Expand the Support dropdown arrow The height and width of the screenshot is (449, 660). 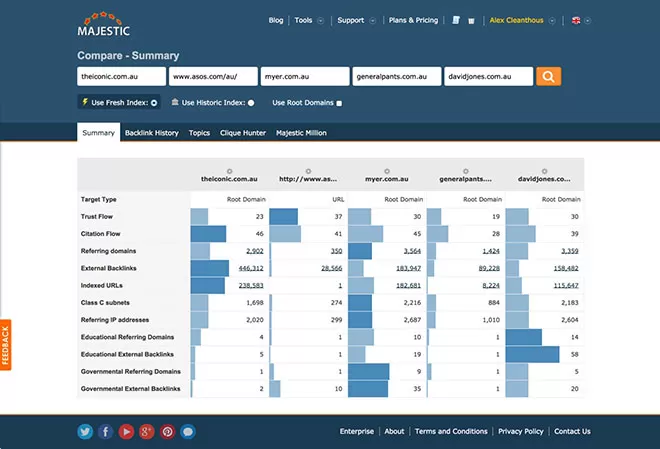point(373,21)
